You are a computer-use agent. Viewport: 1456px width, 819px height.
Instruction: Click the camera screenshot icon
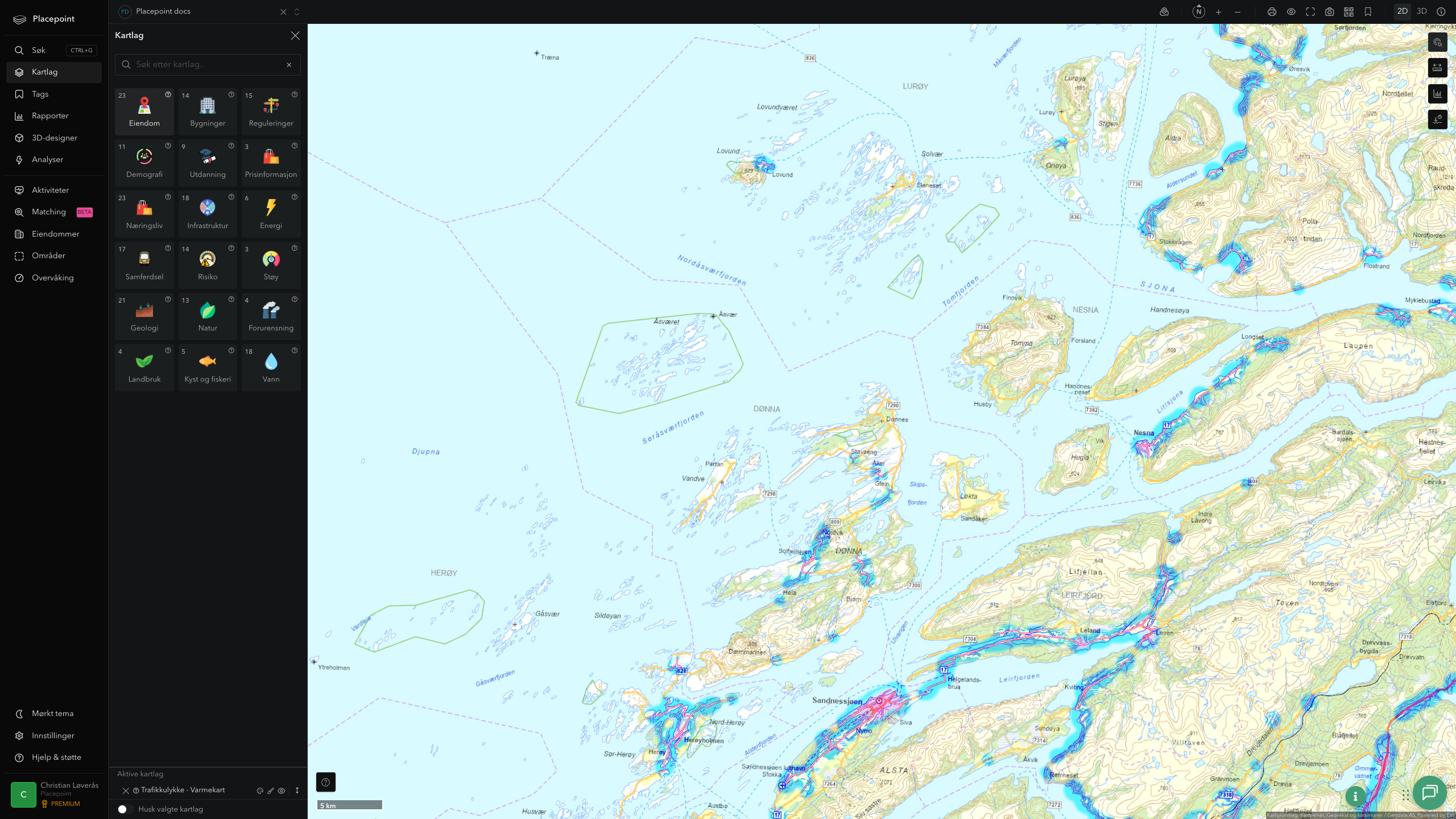[x=1329, y=12]
